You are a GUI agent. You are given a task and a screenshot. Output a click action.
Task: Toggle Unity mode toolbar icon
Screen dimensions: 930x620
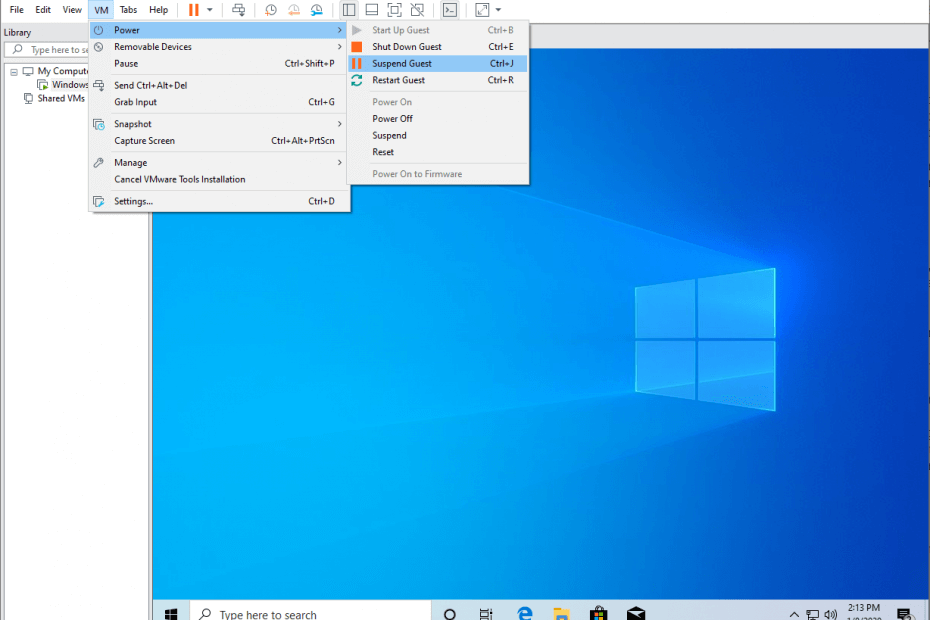(x=418, y=10)
